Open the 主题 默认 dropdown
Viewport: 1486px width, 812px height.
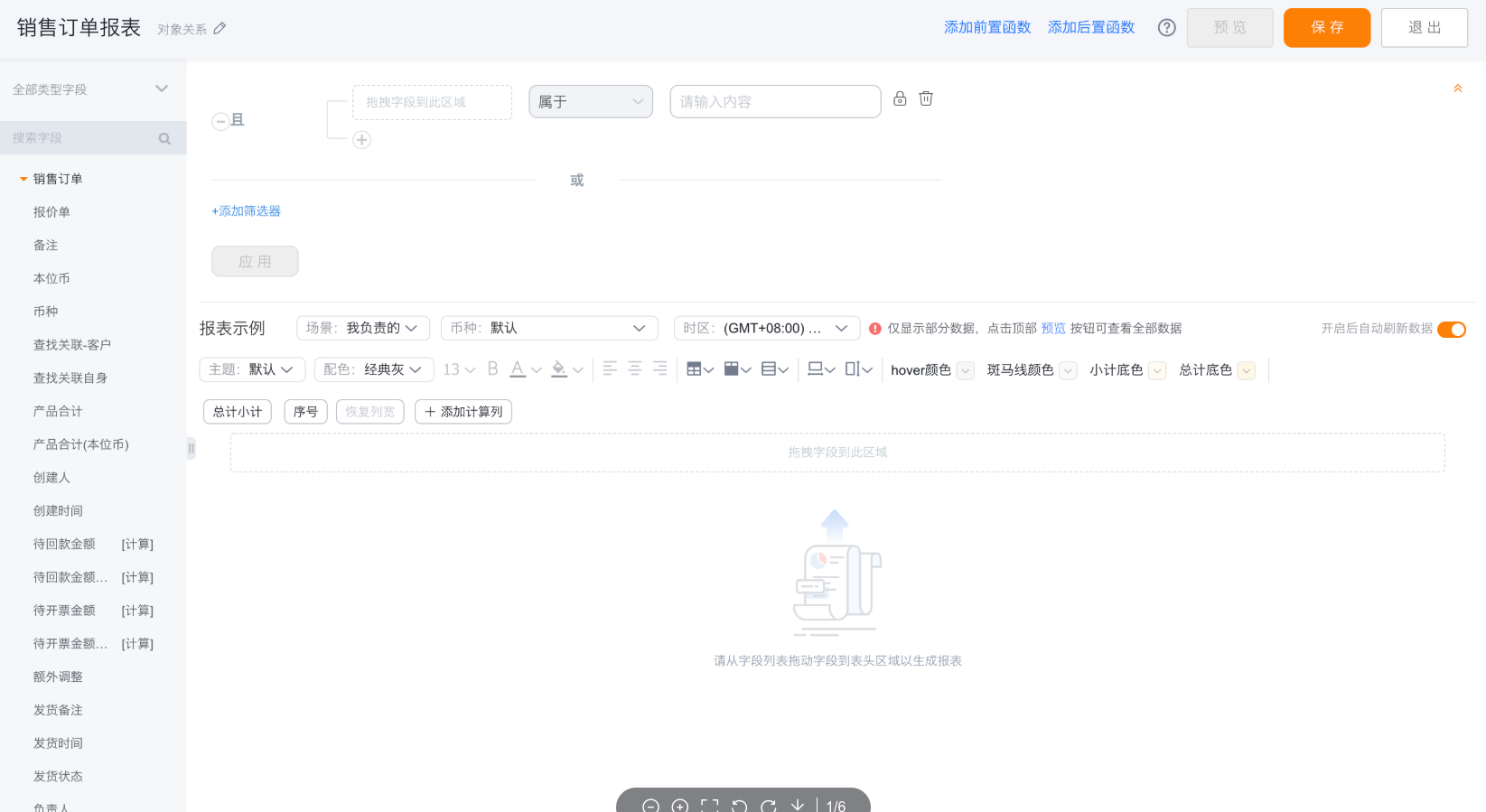252,369
